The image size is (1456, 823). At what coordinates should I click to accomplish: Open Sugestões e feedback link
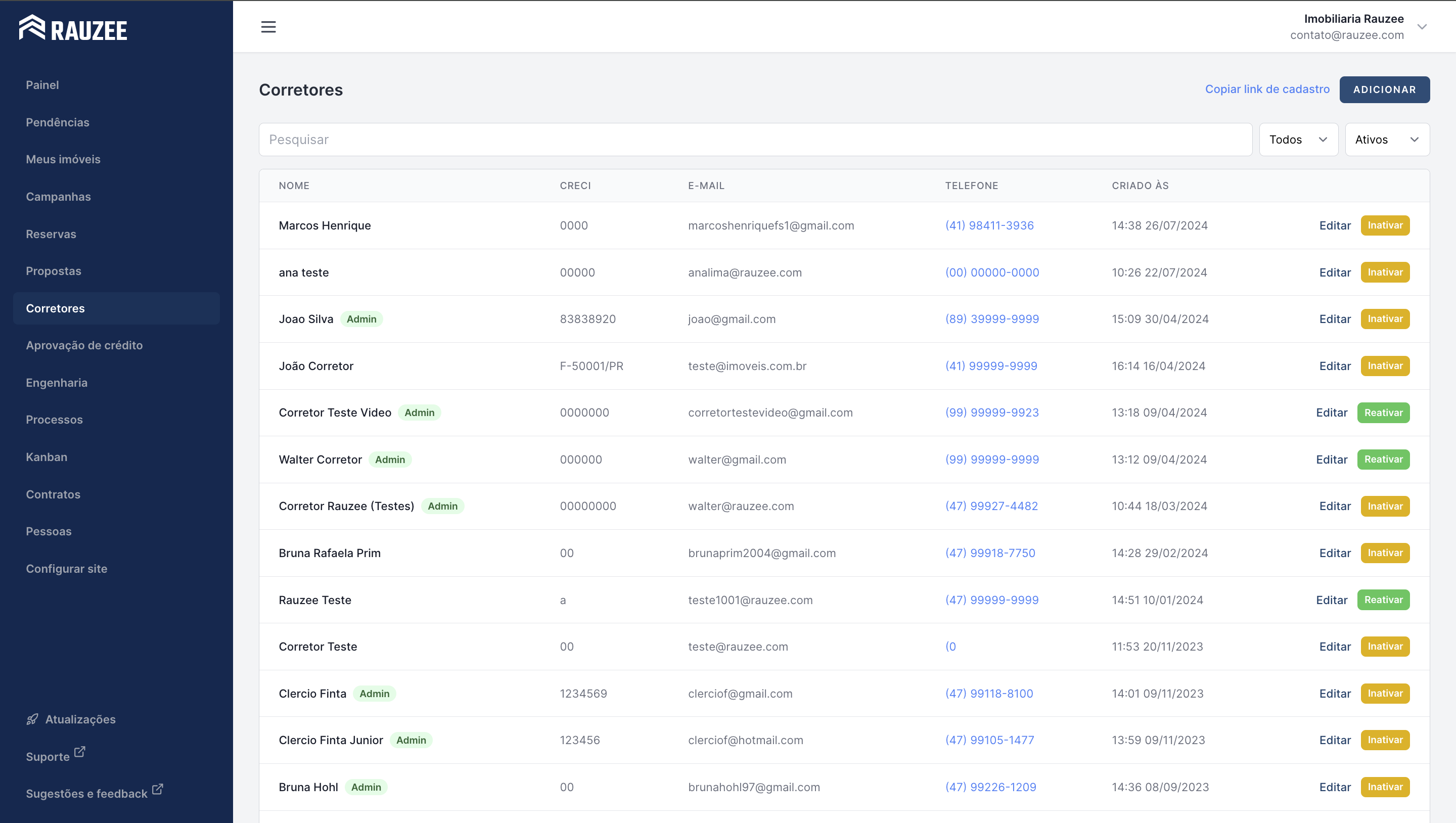86,794
